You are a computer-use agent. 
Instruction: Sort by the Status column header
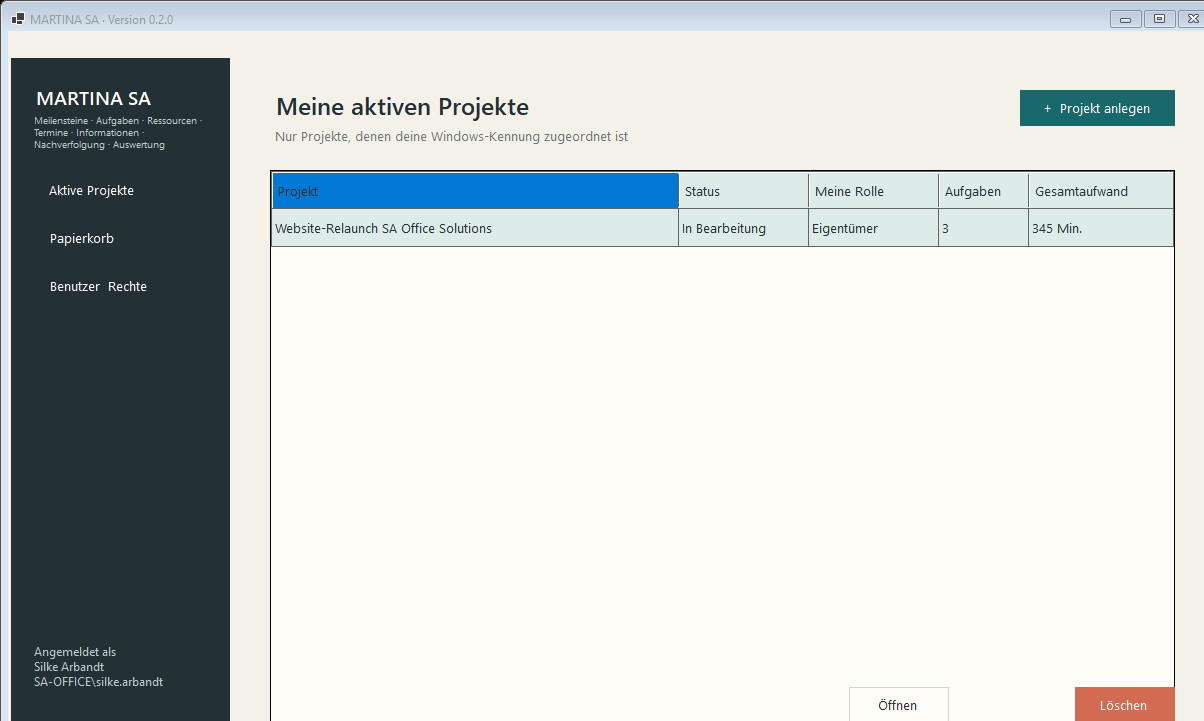pos(744,191)
